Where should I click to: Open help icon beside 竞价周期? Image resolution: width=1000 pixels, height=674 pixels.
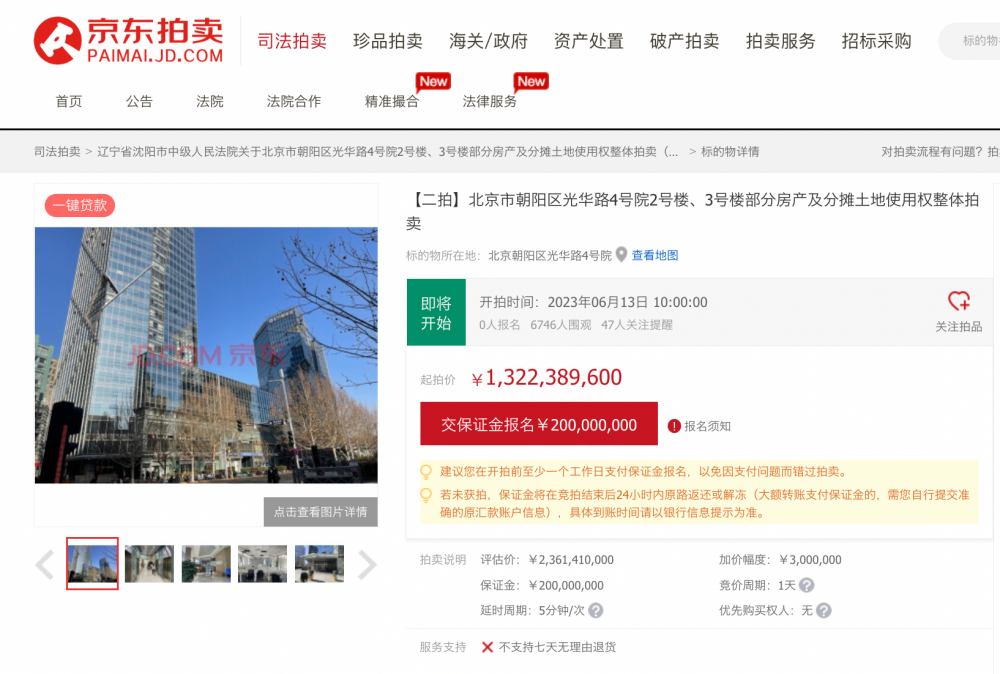click(807, 585)
